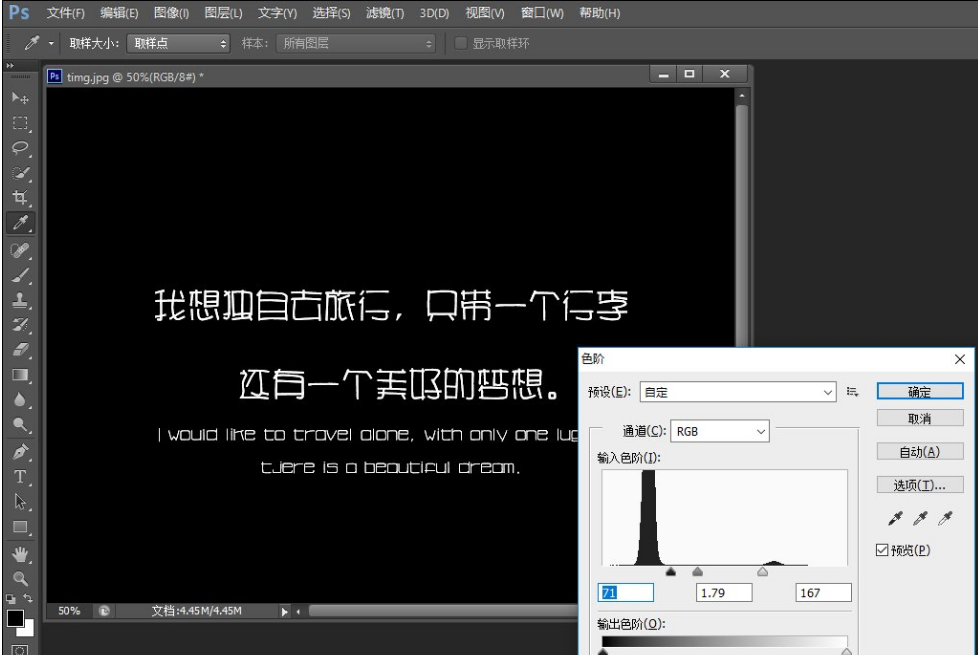Expand the status bar info arrow

click(x=284, y=611)
